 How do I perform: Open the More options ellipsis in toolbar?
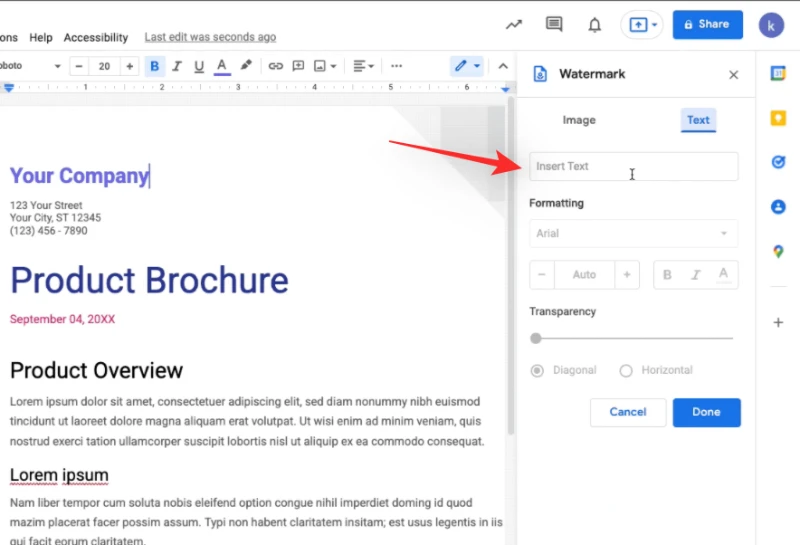[x=396, y=66]
